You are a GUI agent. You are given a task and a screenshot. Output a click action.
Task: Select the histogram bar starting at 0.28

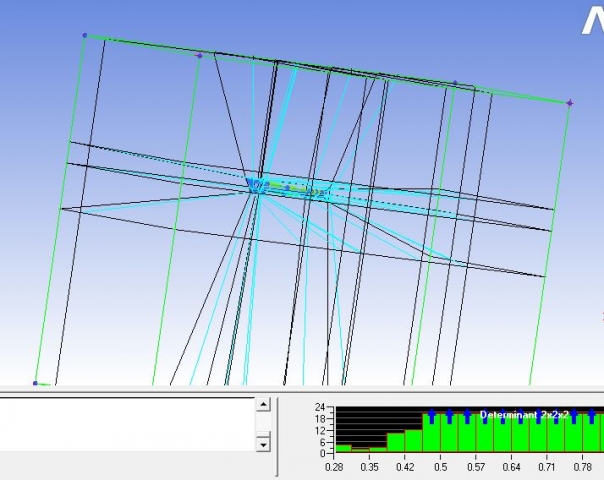click(x=343, y=448)
